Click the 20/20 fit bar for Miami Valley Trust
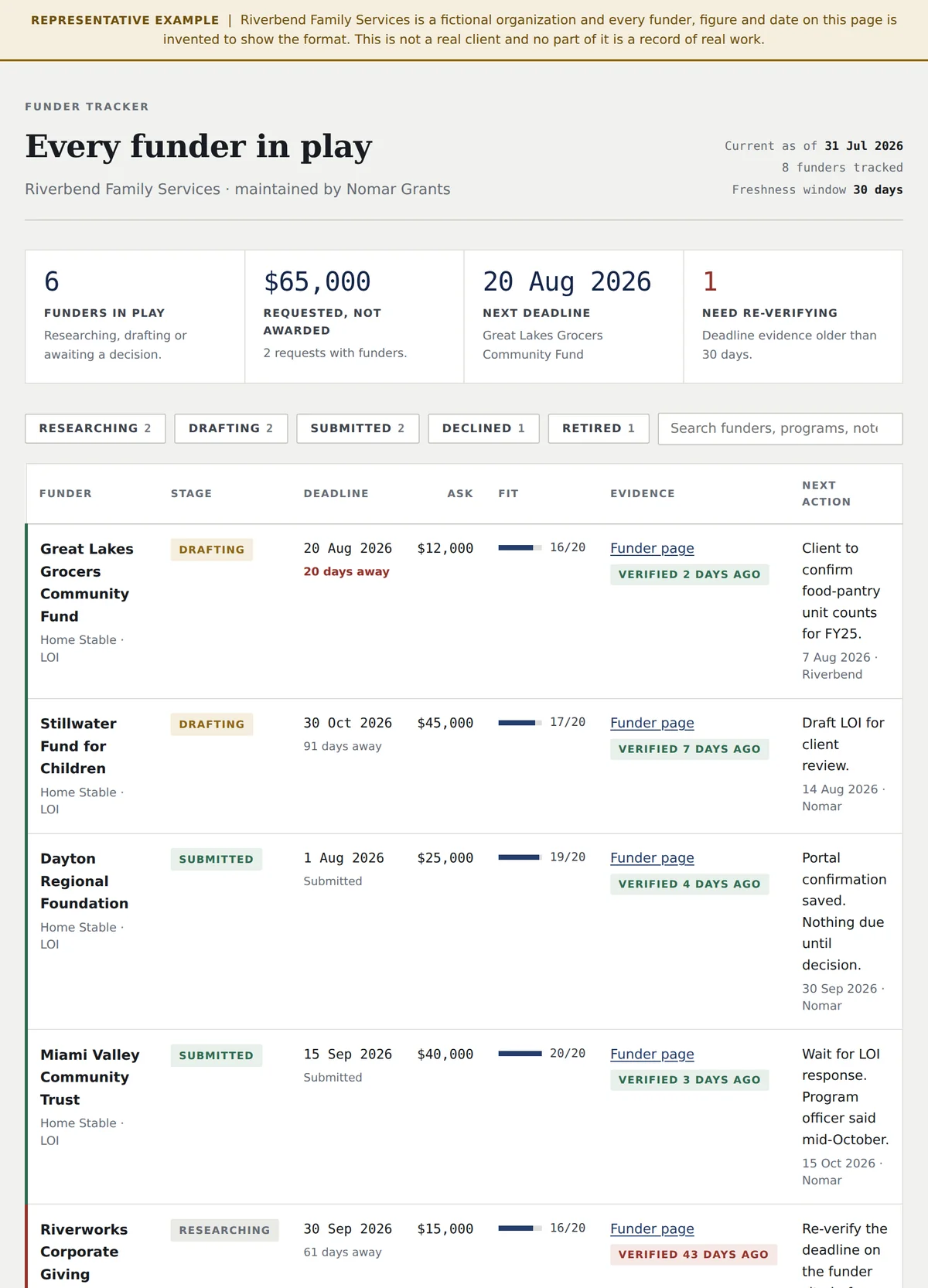Image resolution: width=928 pixels, height=1288 pixels. [520, 1054]
